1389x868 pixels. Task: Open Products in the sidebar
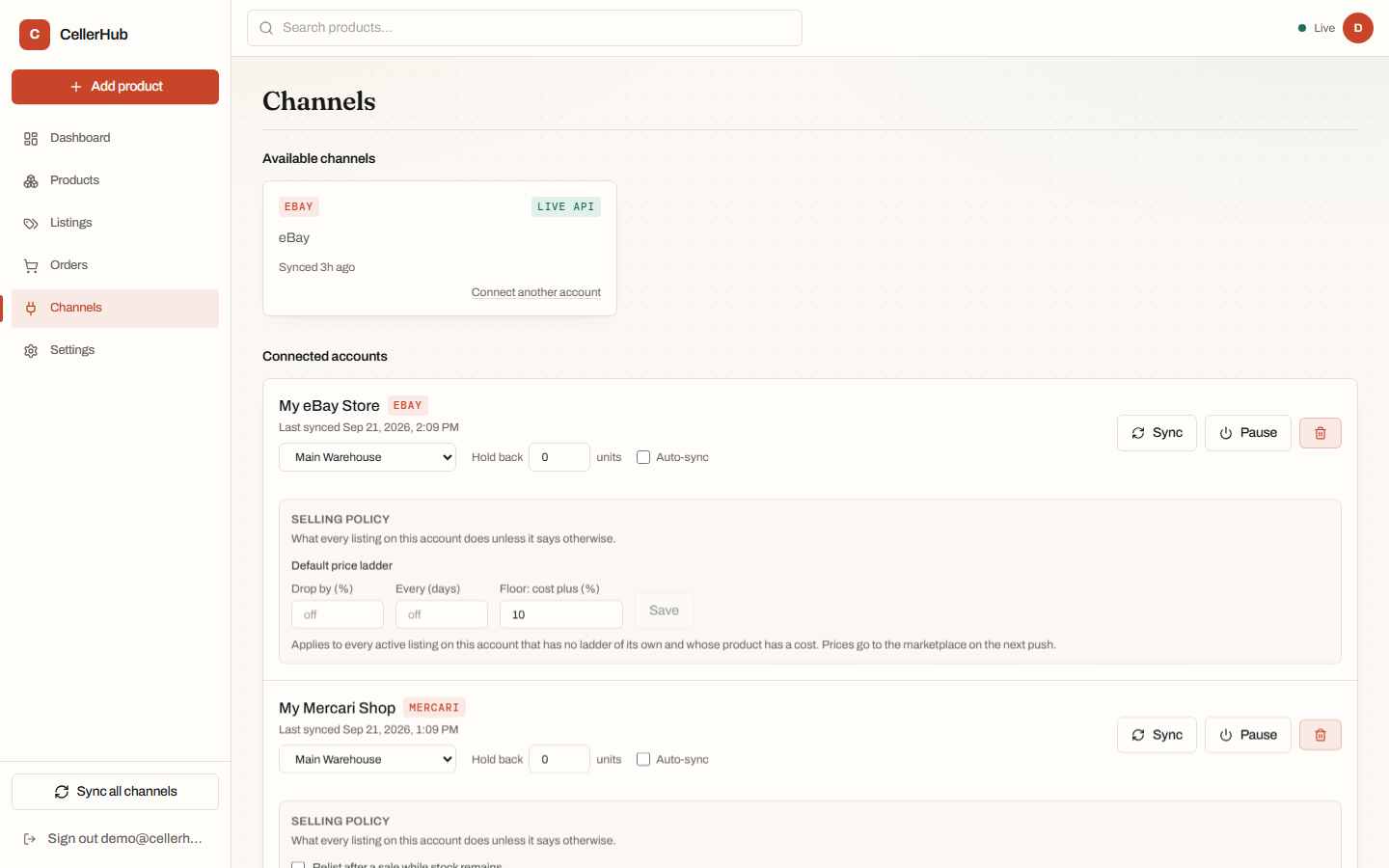(x=115, y=180)
